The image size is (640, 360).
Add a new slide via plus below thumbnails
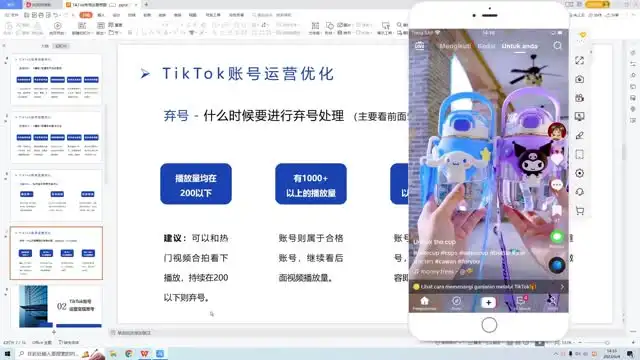click(x=53, y=332)
